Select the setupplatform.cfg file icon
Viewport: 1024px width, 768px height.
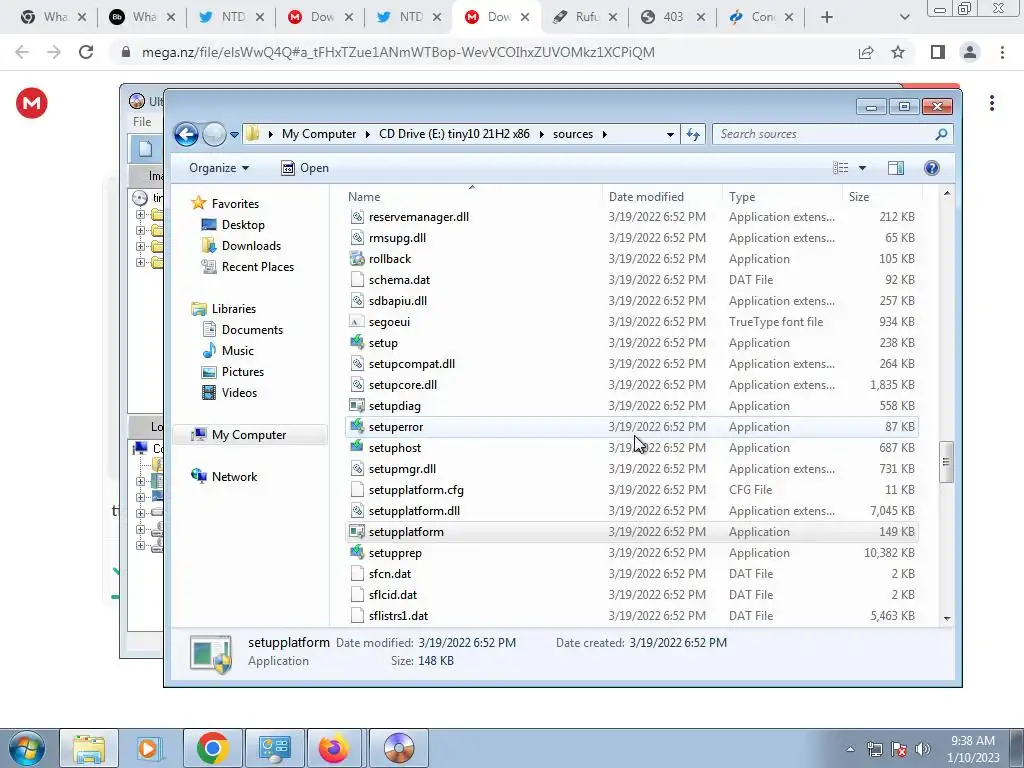pyautogui.click(x=357, y=490)
